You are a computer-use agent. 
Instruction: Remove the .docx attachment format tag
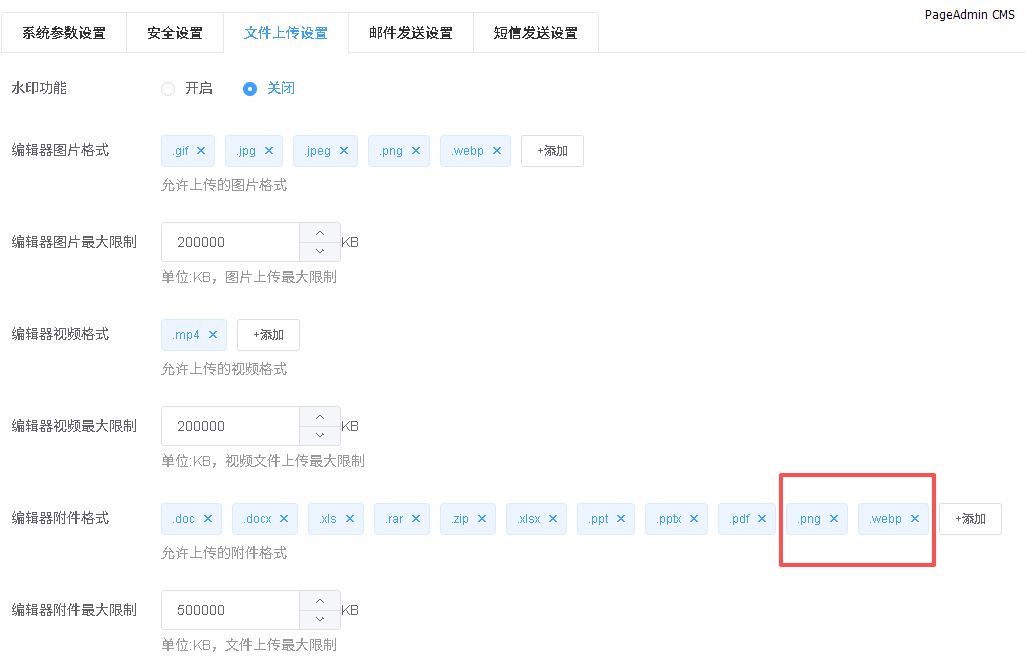pyautogui.click(x=284, y=519)
